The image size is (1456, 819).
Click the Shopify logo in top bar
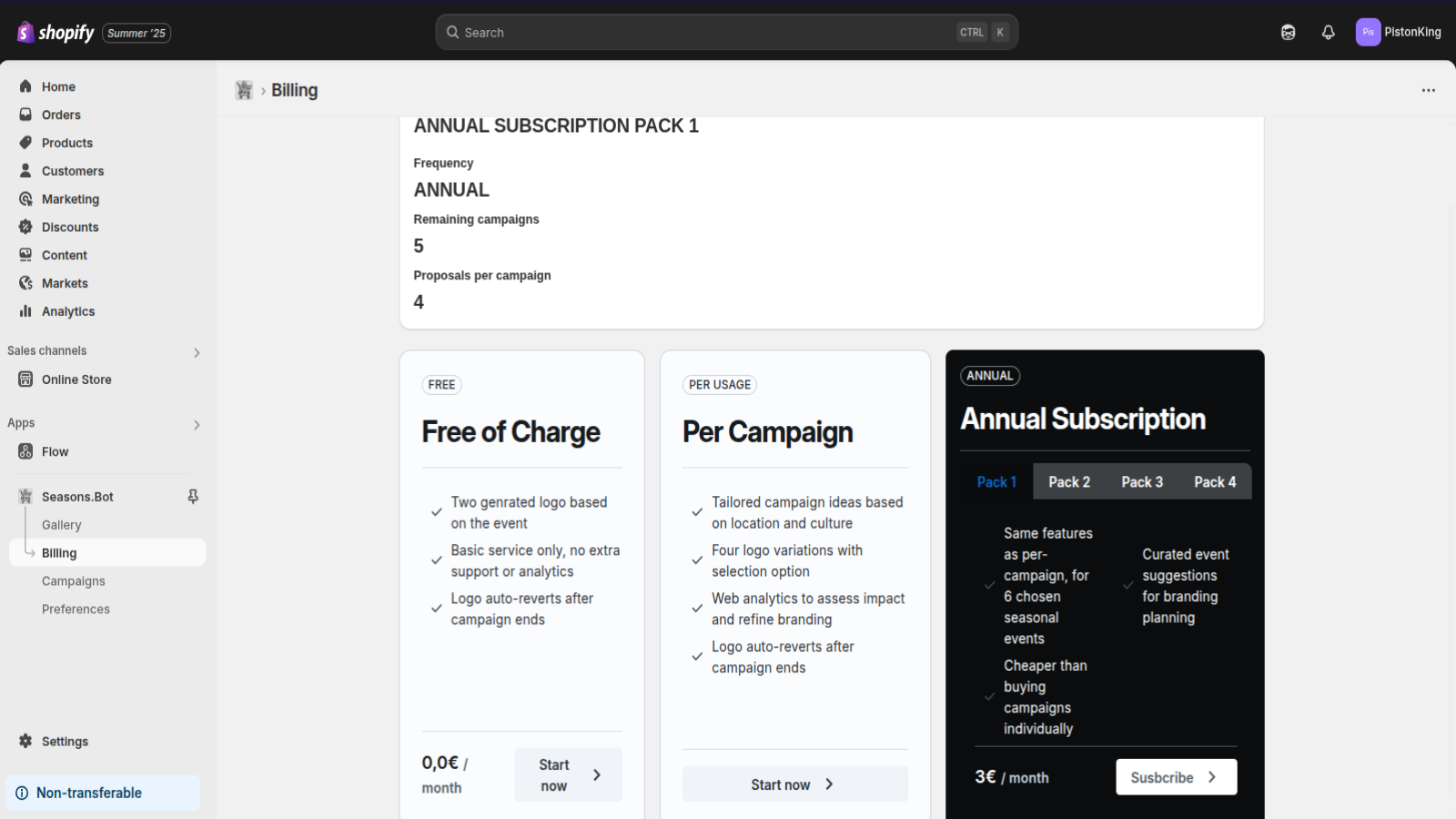[56, 33]
